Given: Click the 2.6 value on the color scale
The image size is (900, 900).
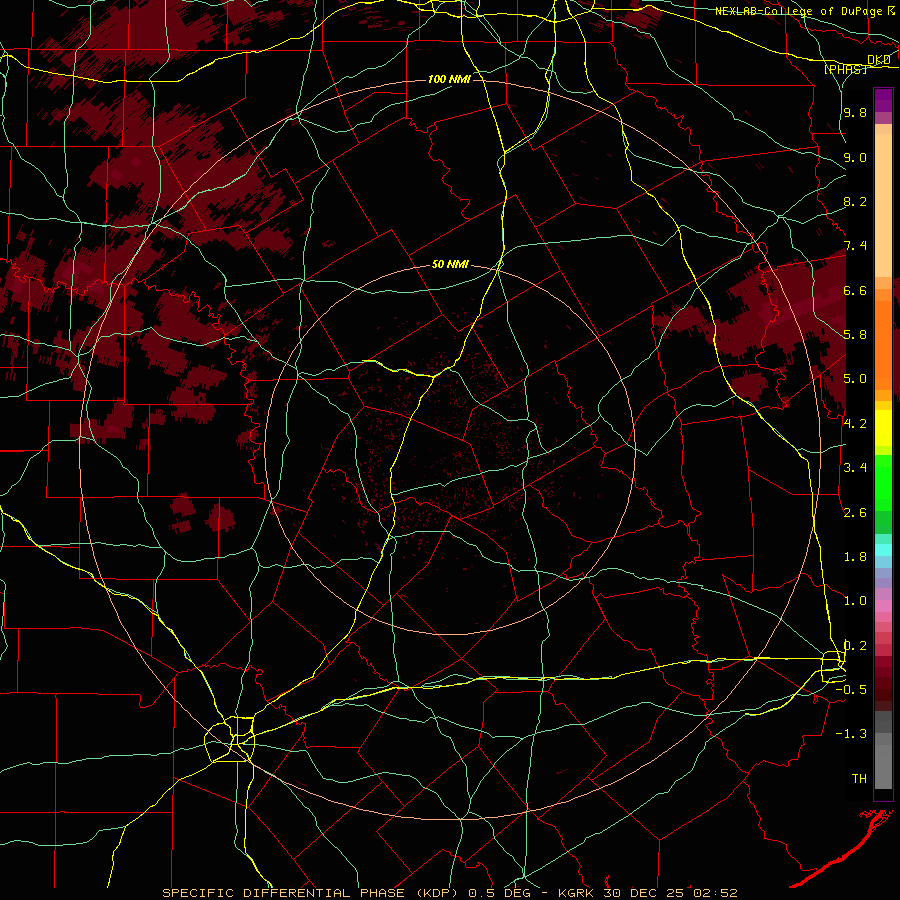Looking at the screenshot, I should 855,512.
